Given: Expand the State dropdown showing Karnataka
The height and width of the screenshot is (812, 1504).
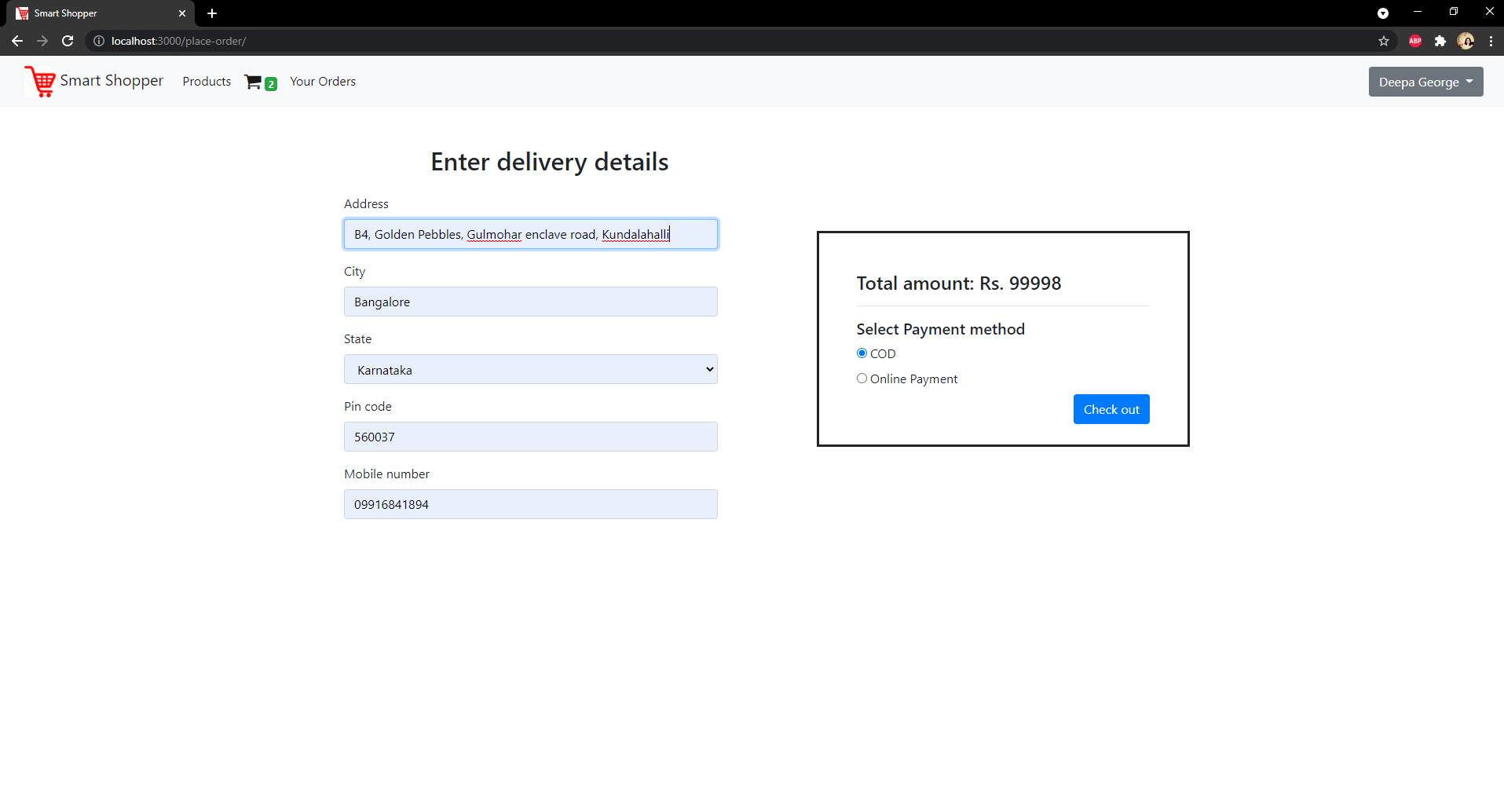Looking at the screenshot, I should (531, 369).
